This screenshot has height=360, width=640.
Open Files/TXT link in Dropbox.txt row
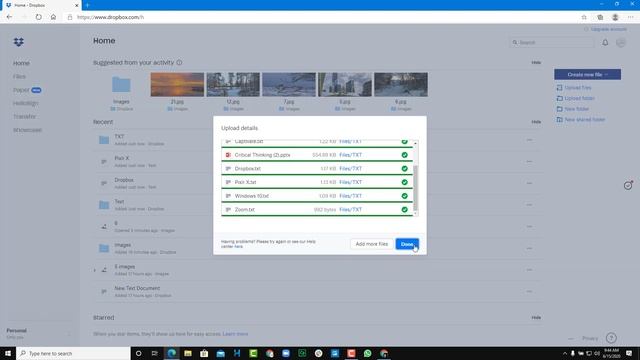point(350,169)
